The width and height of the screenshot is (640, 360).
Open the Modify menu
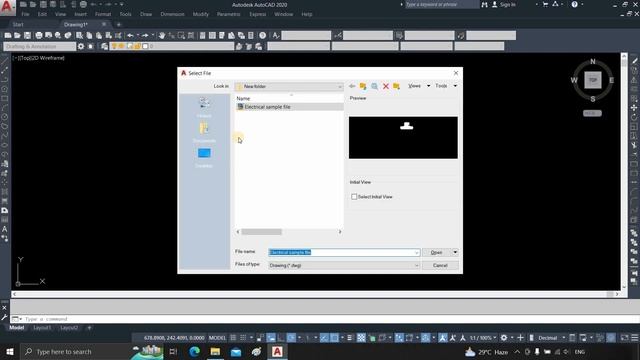(x=200, y=14)
